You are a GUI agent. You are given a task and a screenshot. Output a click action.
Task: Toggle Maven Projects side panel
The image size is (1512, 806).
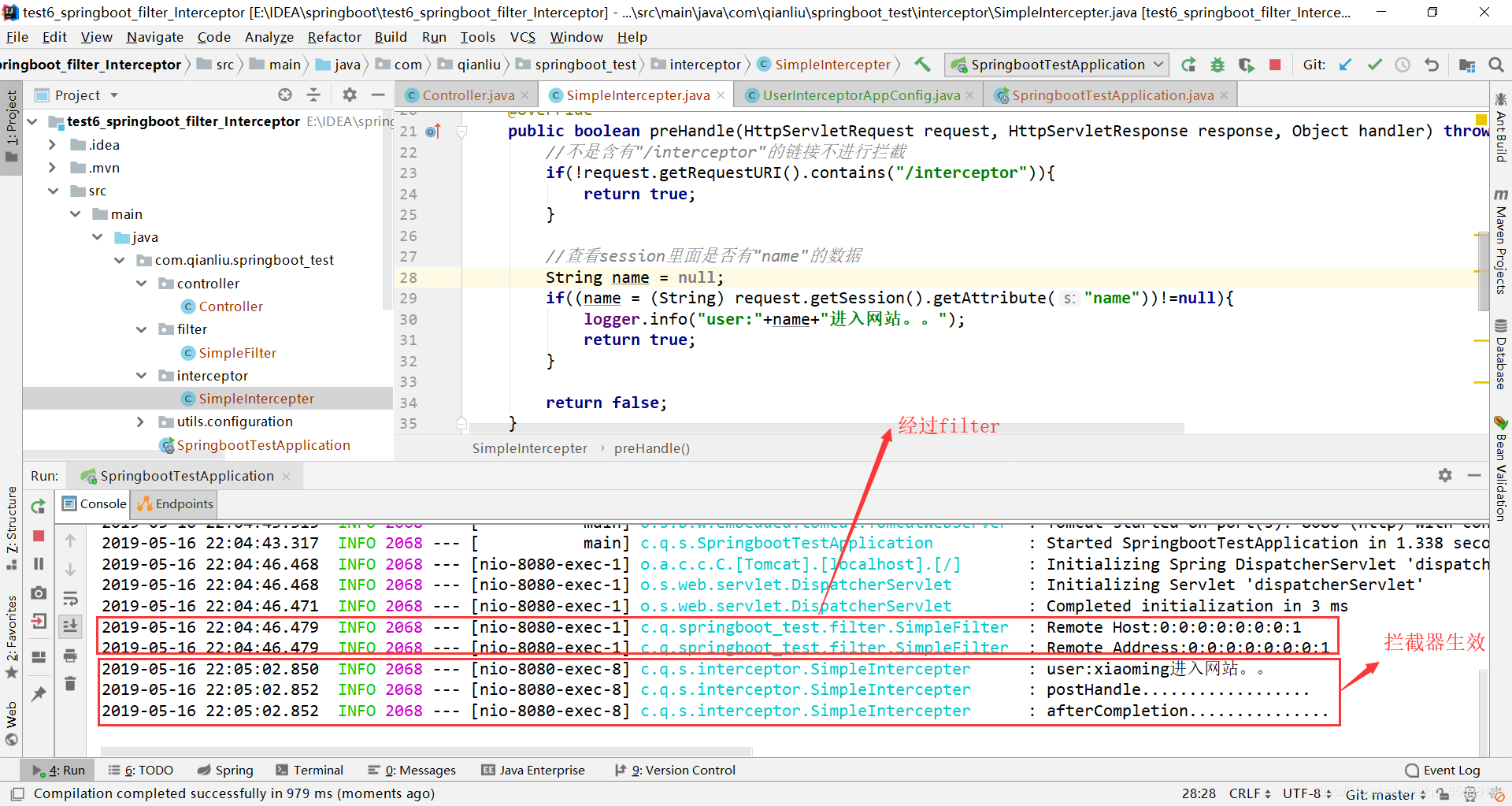tap(1501, 241)
